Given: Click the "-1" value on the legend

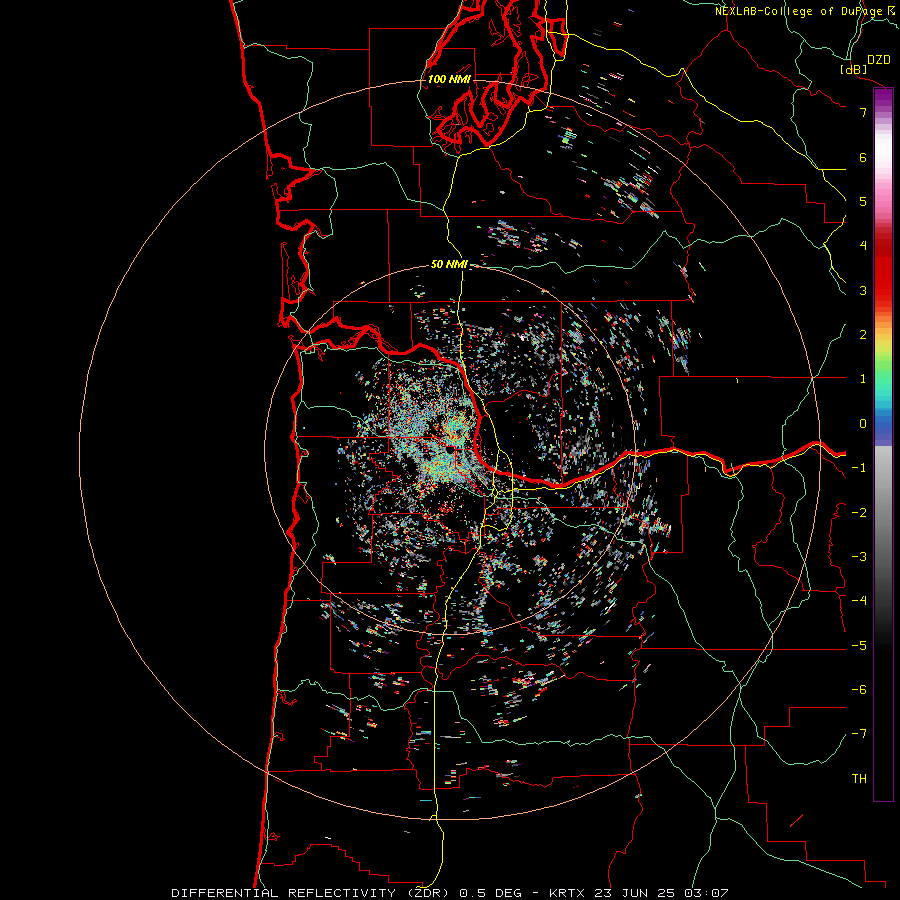Looking at the screenshot, I should (859, 468).
